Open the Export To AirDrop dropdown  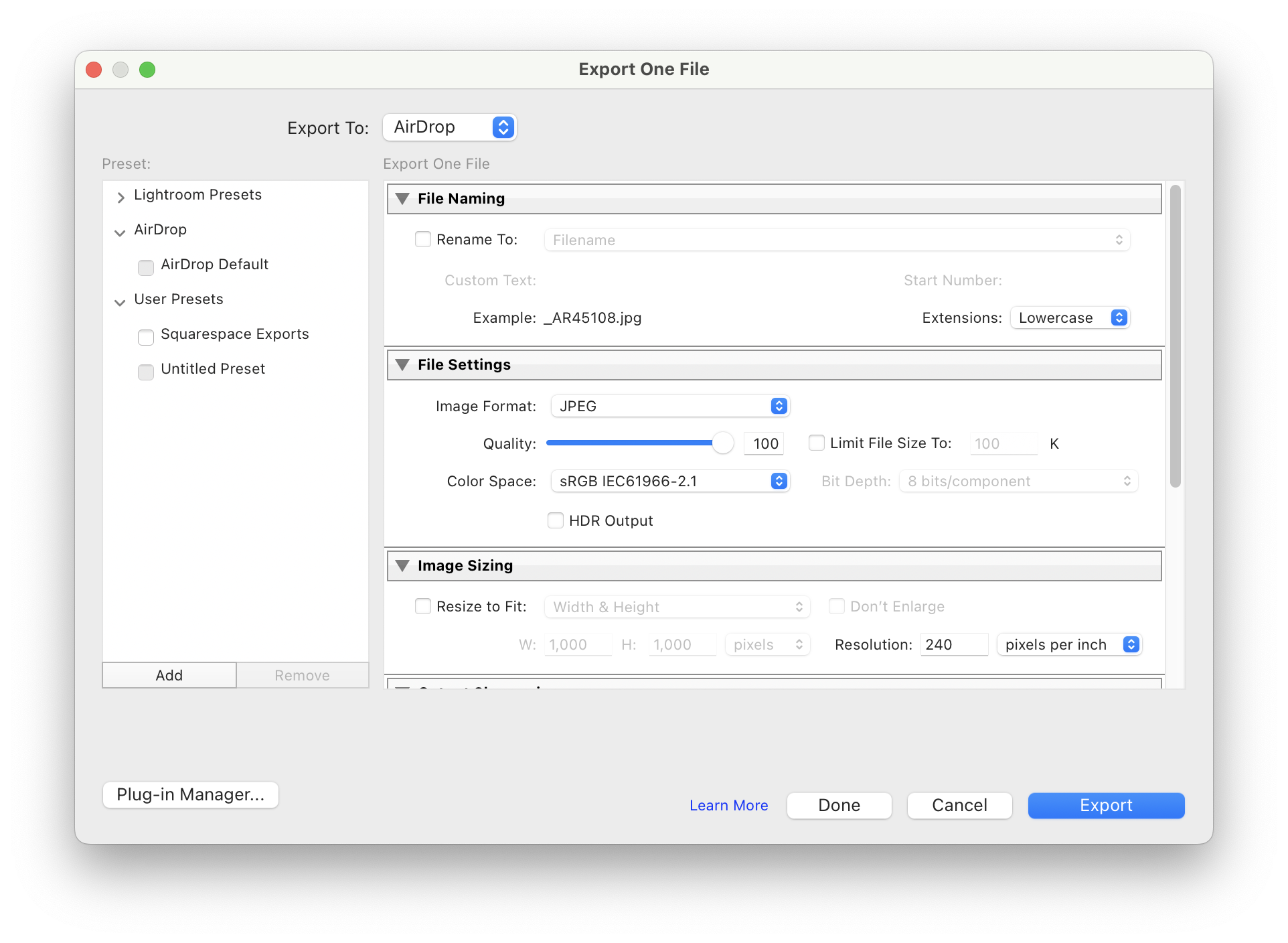(x=449, y=127)
